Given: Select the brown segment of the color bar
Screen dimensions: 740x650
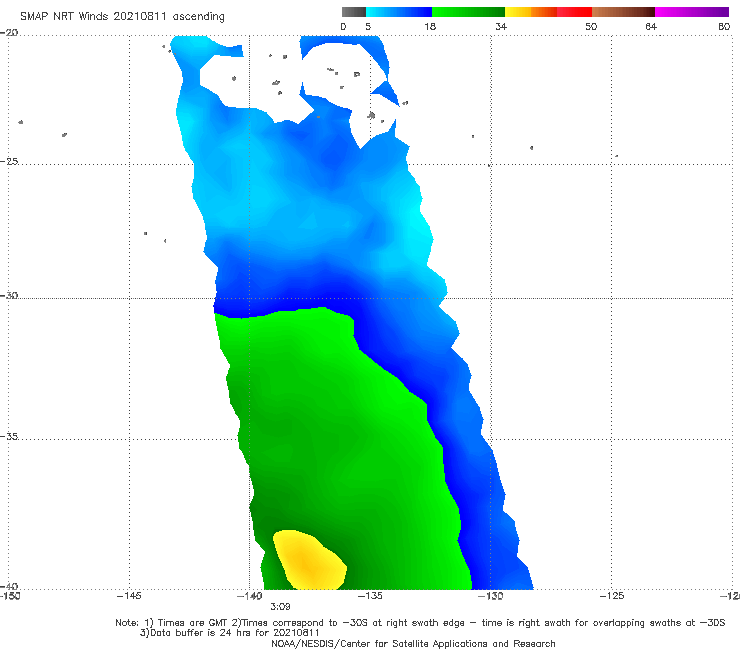Looking at the screenshot, I should click(623, 12).
